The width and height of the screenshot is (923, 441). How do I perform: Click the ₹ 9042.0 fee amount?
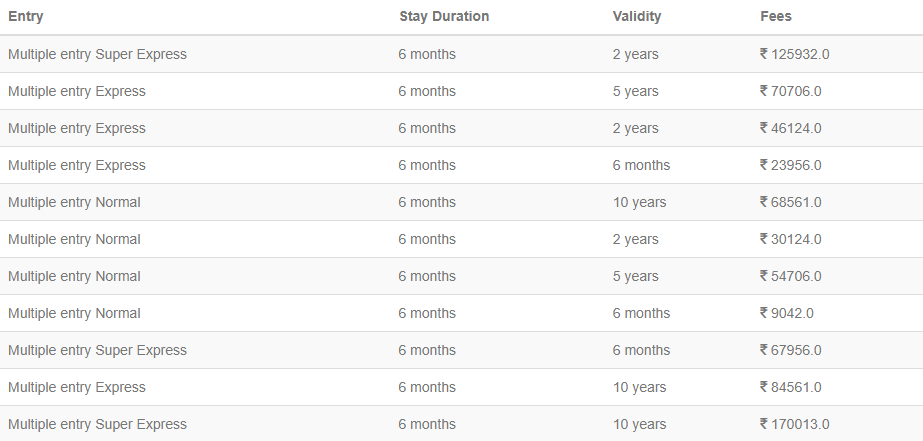click(x=787, y=313)
